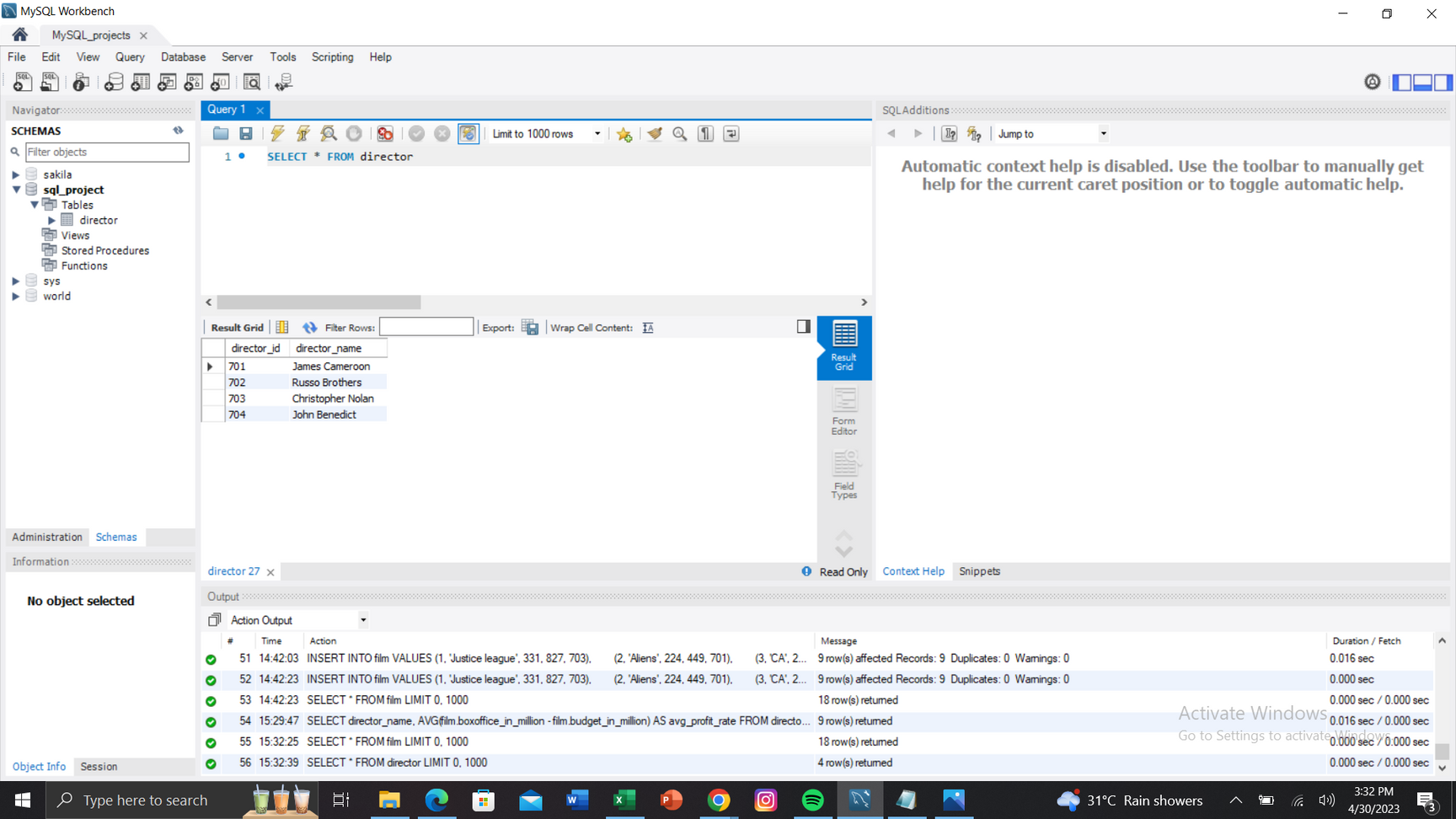Toggle automatic context help icon
The height and width of the screenshot is (819, 1456).
(975, 133)
